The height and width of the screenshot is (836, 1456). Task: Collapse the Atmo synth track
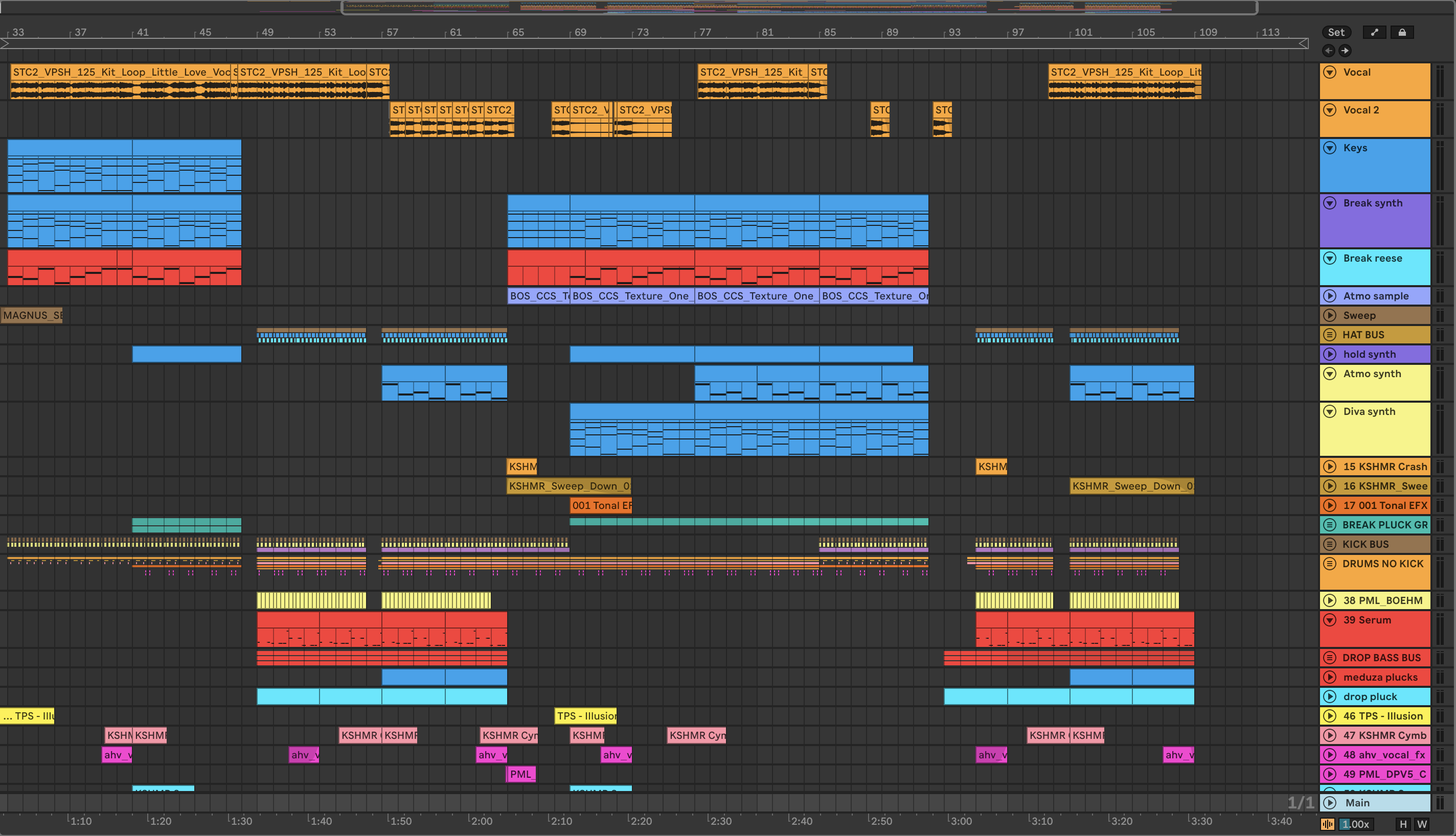1330,373
